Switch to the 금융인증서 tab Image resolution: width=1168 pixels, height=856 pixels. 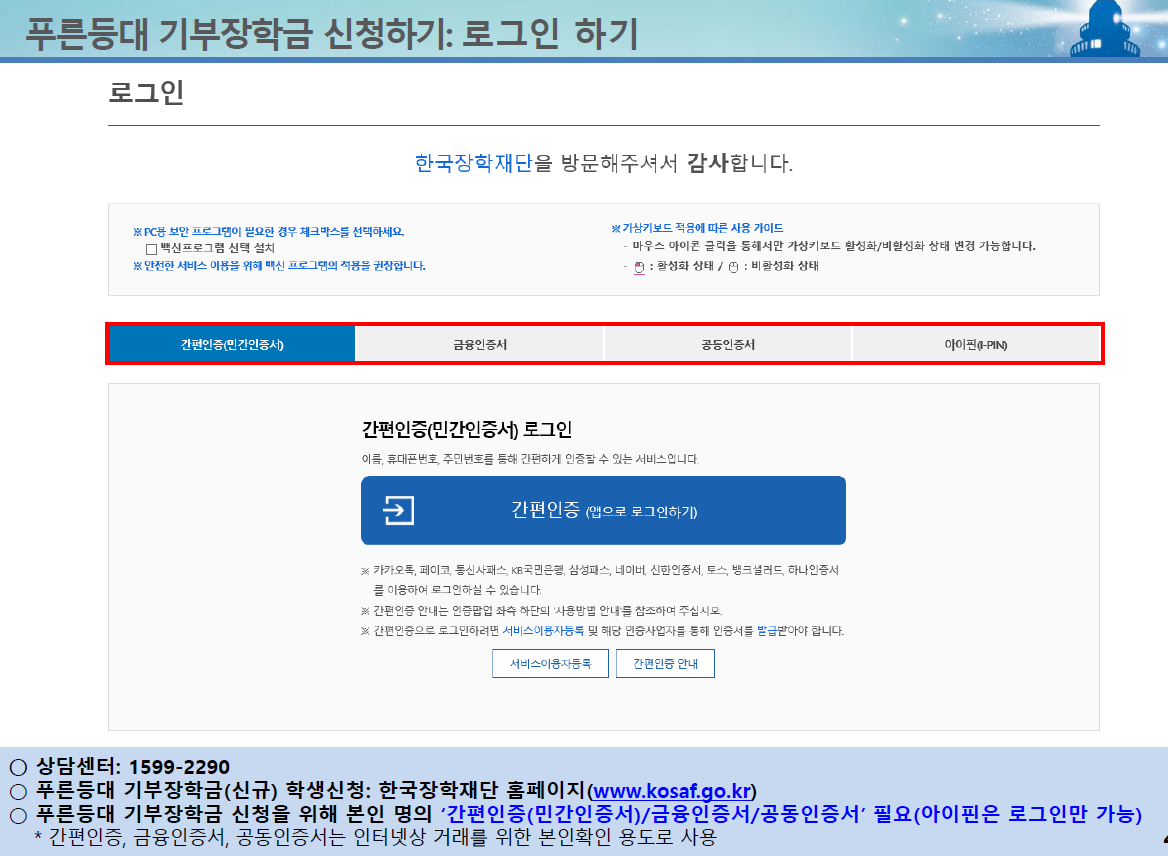[479, 343]
